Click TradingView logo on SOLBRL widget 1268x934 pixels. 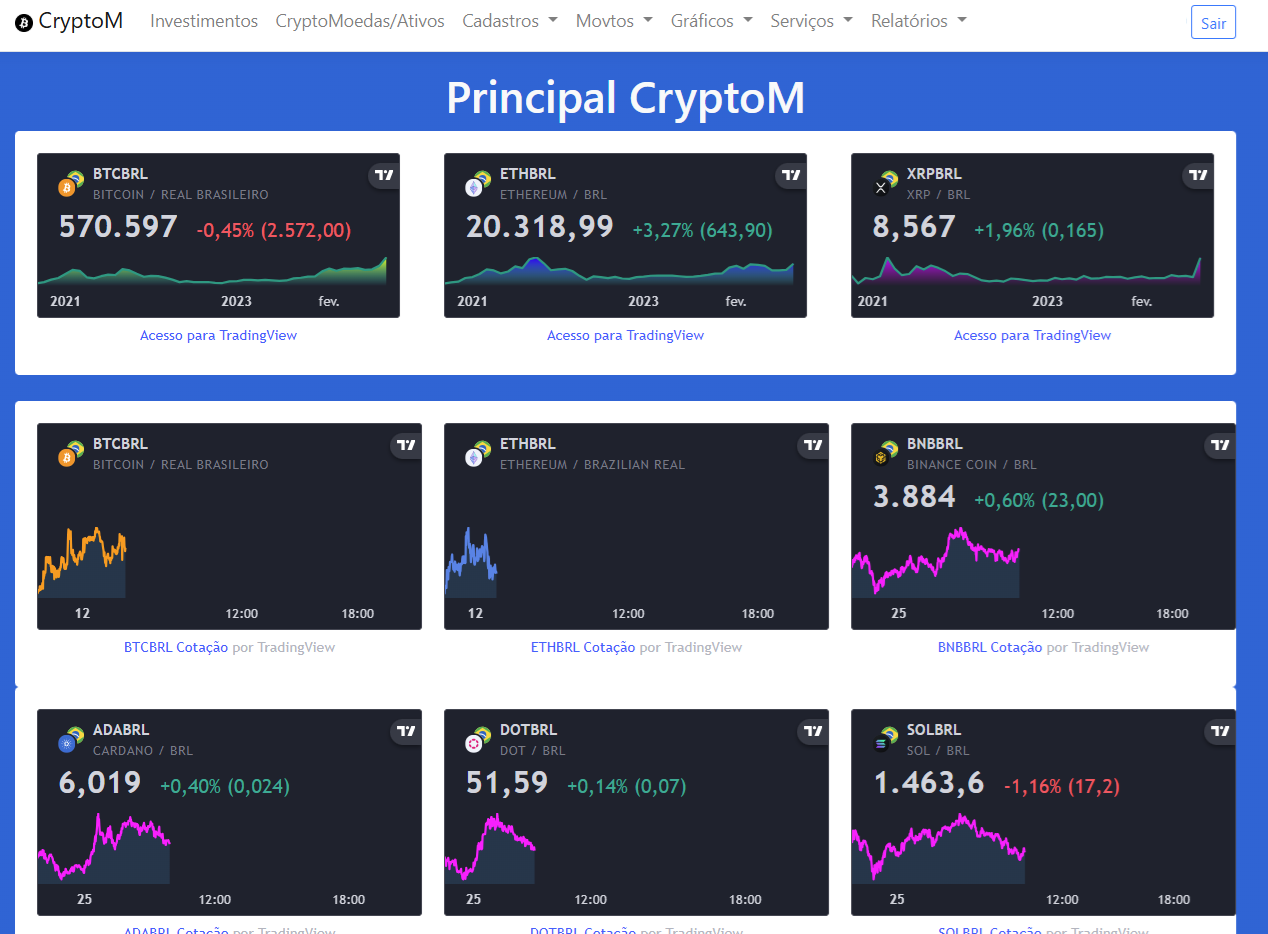point(1220,731)
